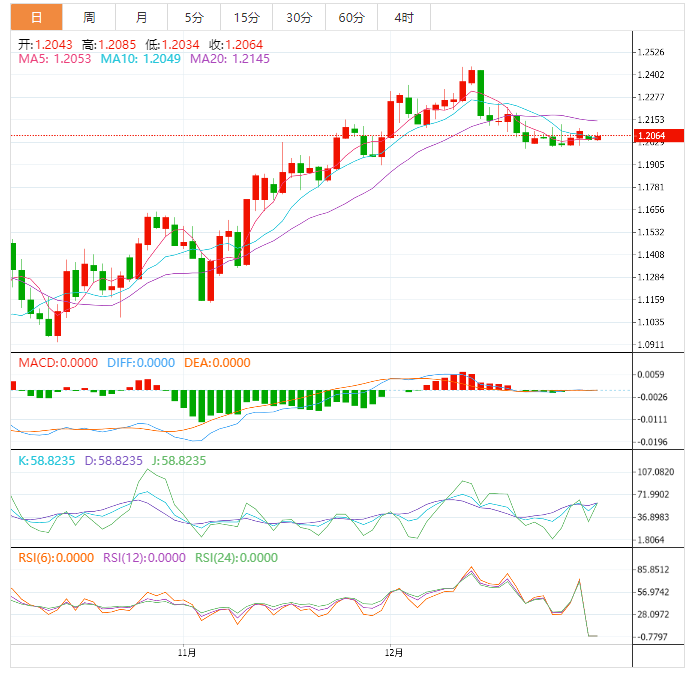The height and width of the screenshot is (675, 686).
Task: Click the RSI(6):0.0000 label
Action: pyautogui.click(x=56, y=558)
